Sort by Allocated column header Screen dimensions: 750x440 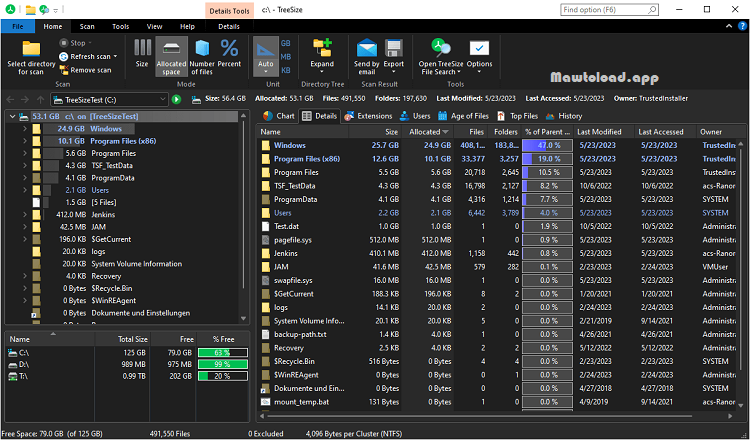tap(428, 132)
